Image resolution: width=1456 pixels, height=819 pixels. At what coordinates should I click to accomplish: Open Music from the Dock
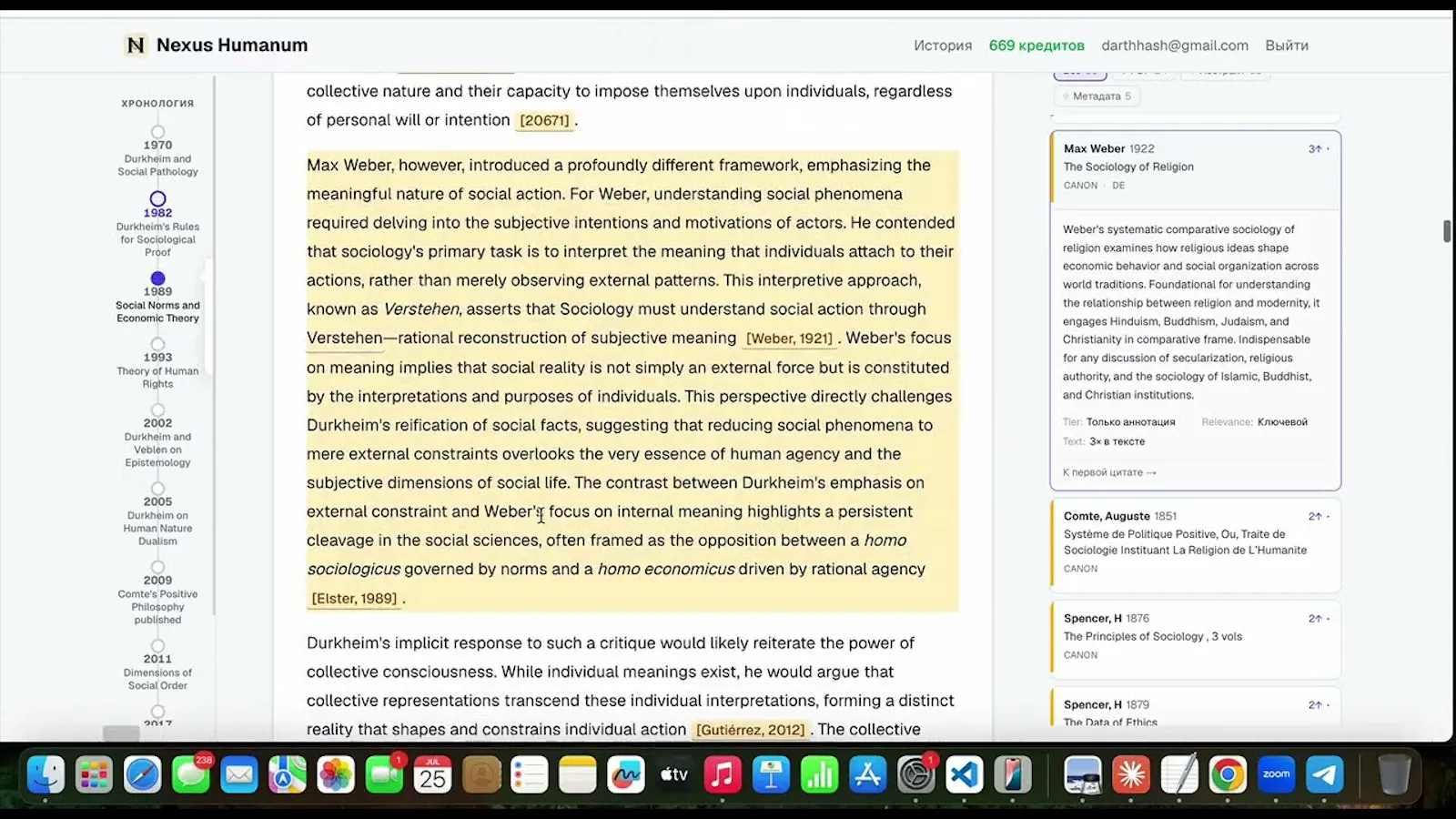(x=723, y=775)
